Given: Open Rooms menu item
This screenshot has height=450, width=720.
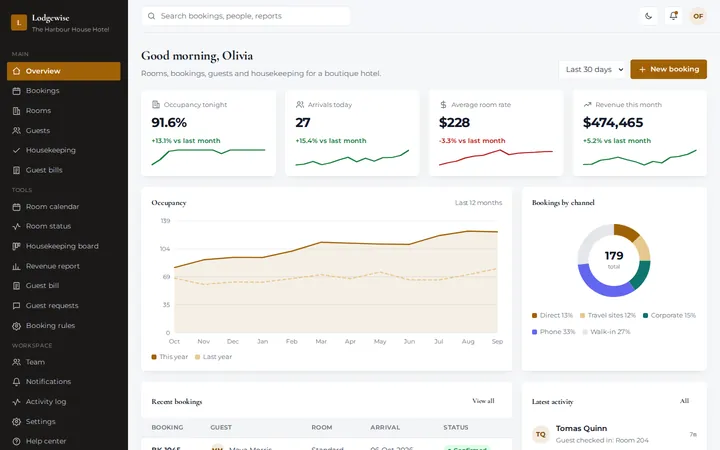Looking at the screenshot, I should tap(64, 111).
